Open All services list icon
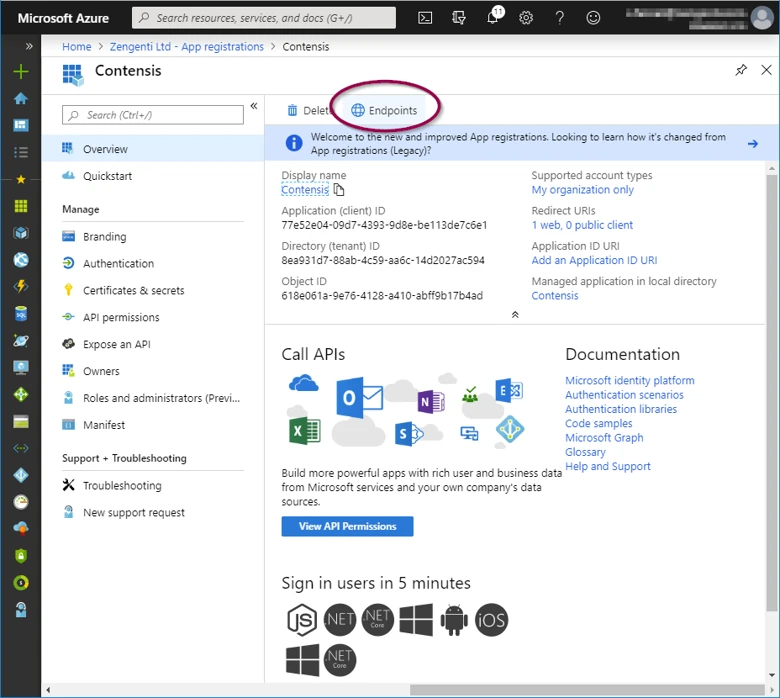Image resolution: width=780 pixels, height=698 pixels. click(x=21, y=152)
